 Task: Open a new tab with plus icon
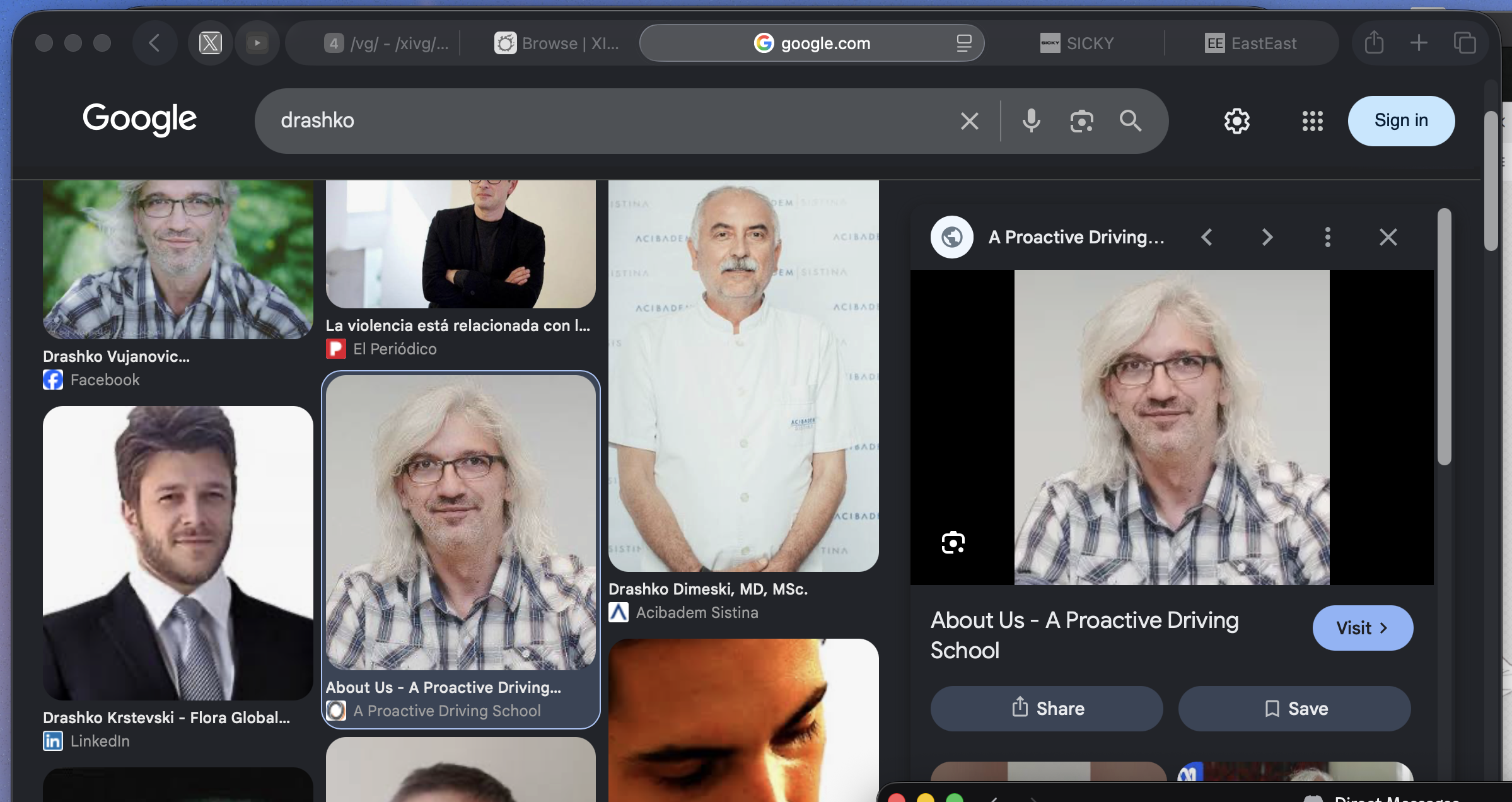point(1419,43)
